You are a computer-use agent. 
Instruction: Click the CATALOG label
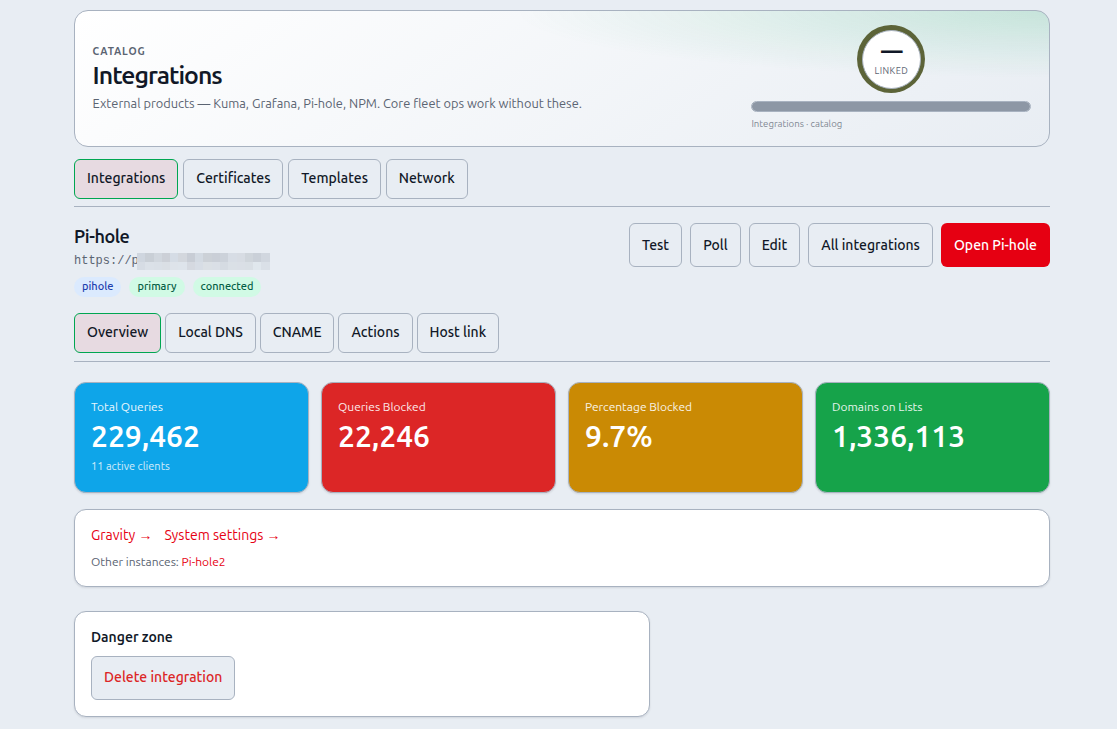(x=118, y=51)
